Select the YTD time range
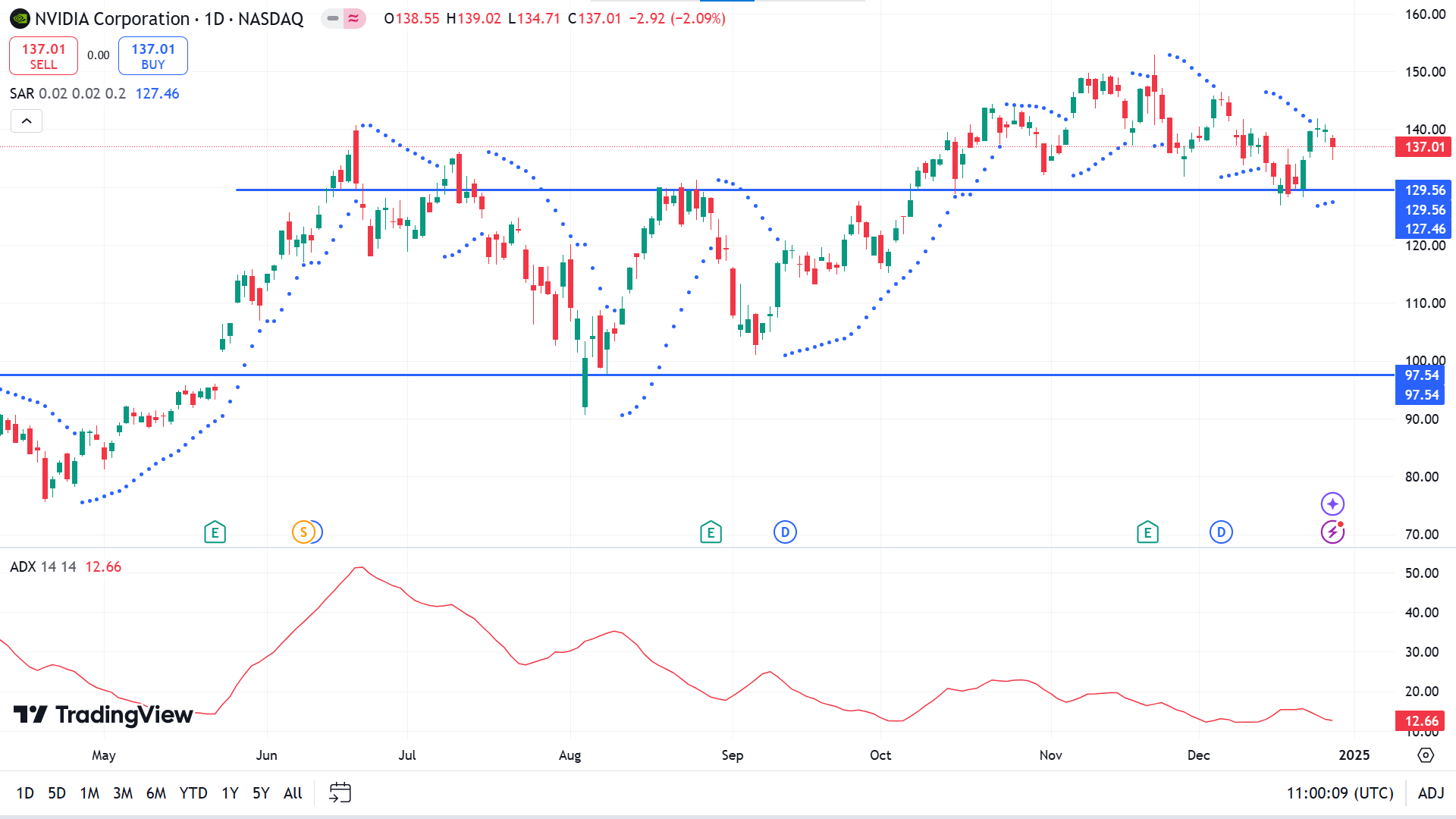 click(193, 793)
